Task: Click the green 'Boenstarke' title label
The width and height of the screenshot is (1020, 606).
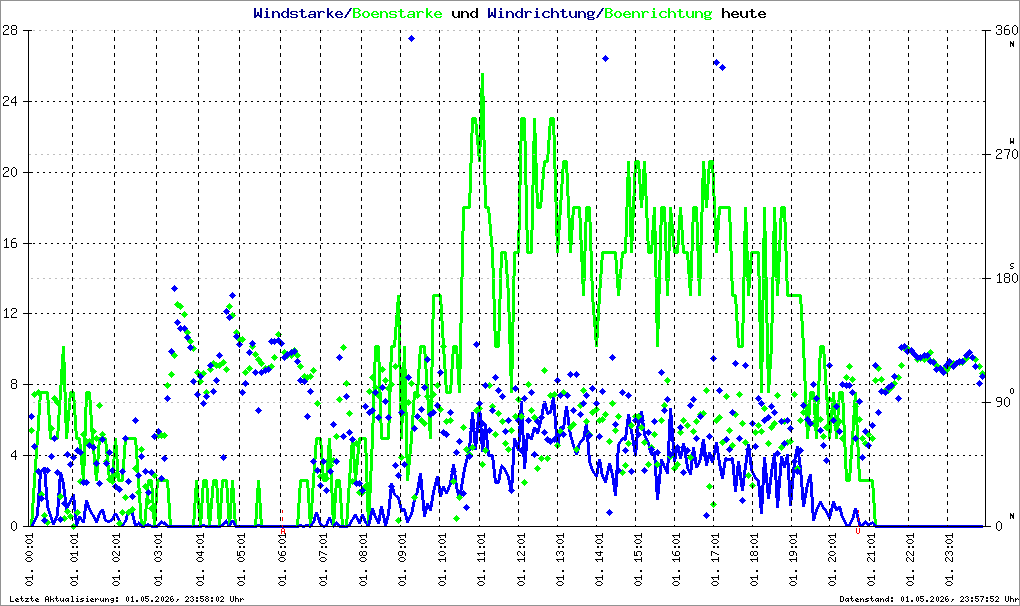Action: pos(397,13)
